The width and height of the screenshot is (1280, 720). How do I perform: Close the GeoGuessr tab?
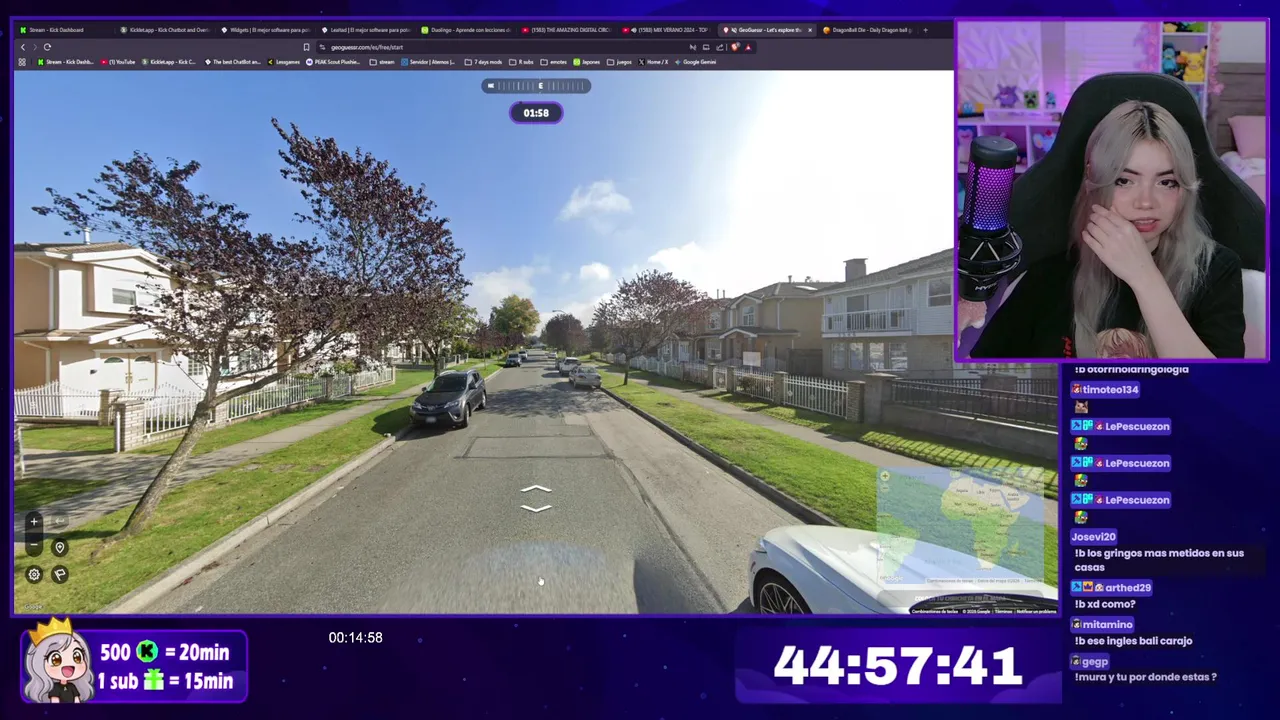coord(810,30)
